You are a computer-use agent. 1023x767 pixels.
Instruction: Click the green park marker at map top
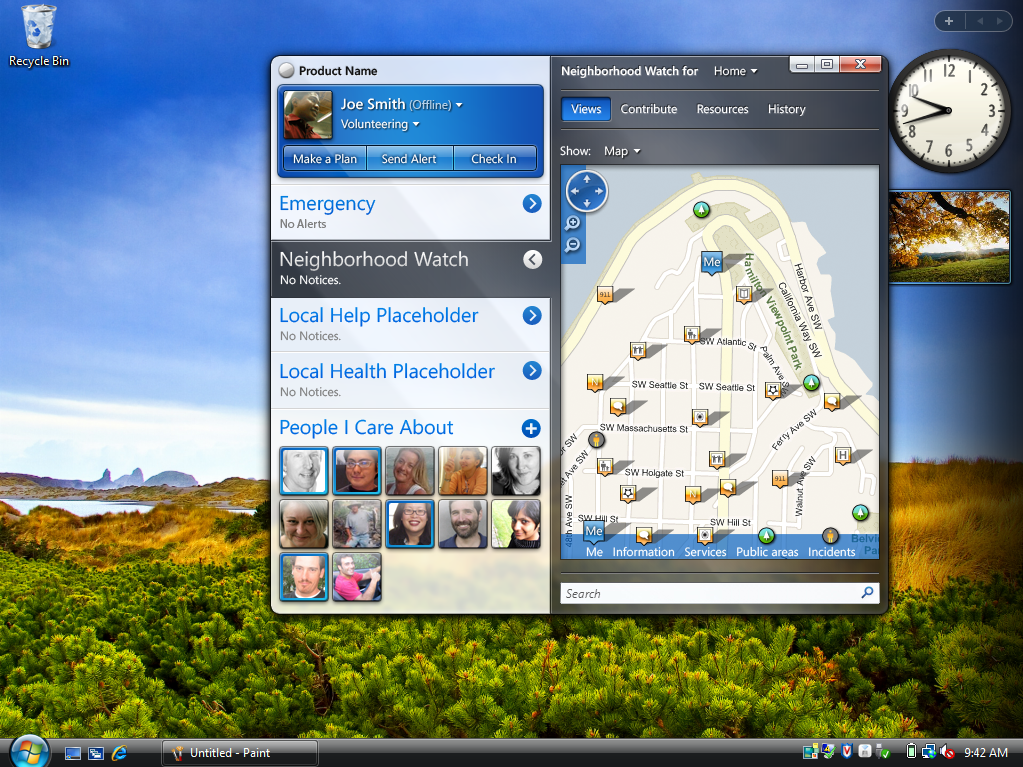tap(701, 209)
